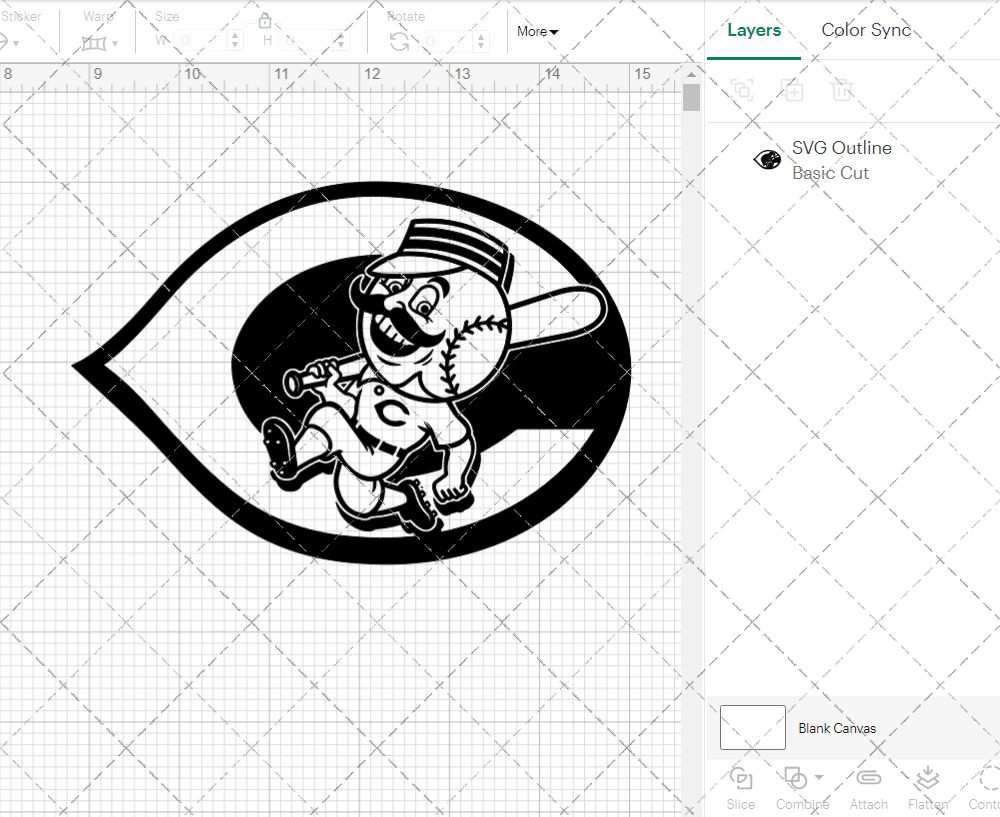The width and height of the screenshot is (1000, 817).
Task: Select the SVG Outline Basic Cut layer
Action: click(x=841, y=160)
